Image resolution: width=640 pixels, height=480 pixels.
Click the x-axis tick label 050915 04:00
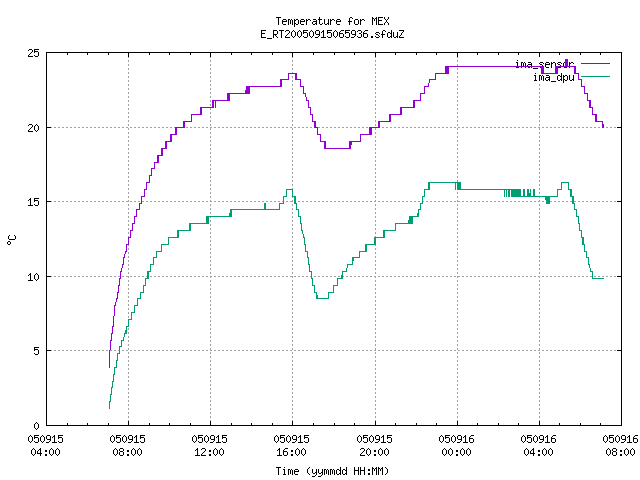[x=46, y=446]
